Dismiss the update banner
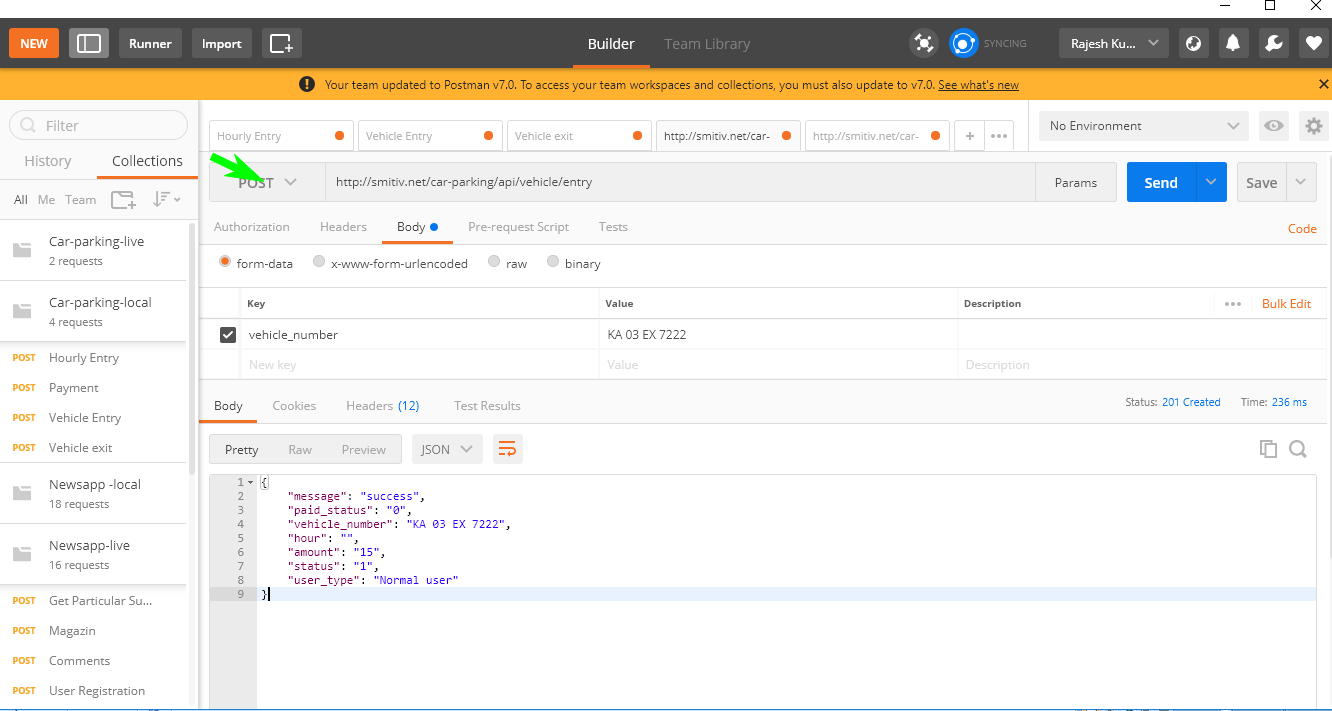Screen dimensions: 1332x711 (x=1323, y=85)
